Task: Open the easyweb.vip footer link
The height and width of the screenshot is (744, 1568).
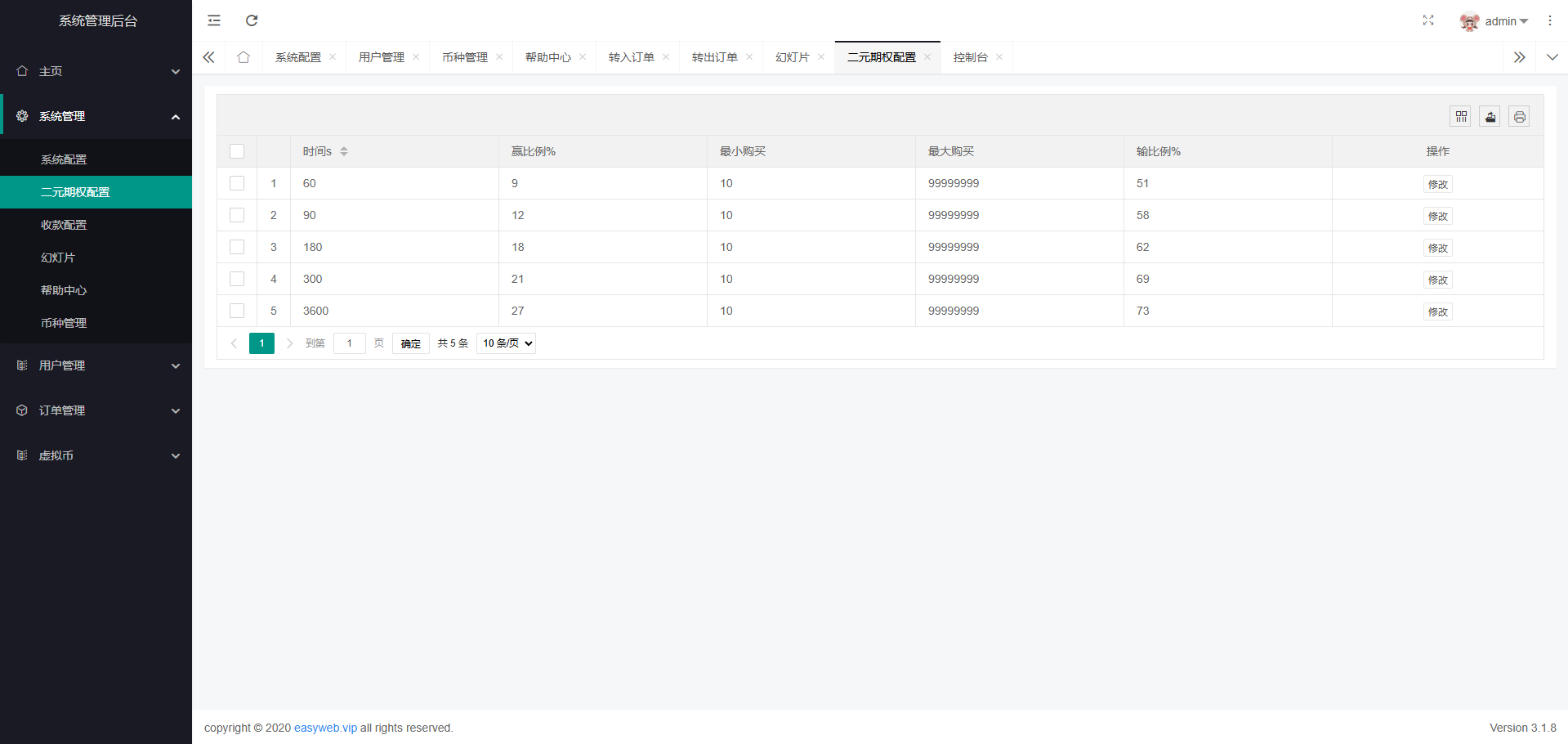Action: point(325,728)
